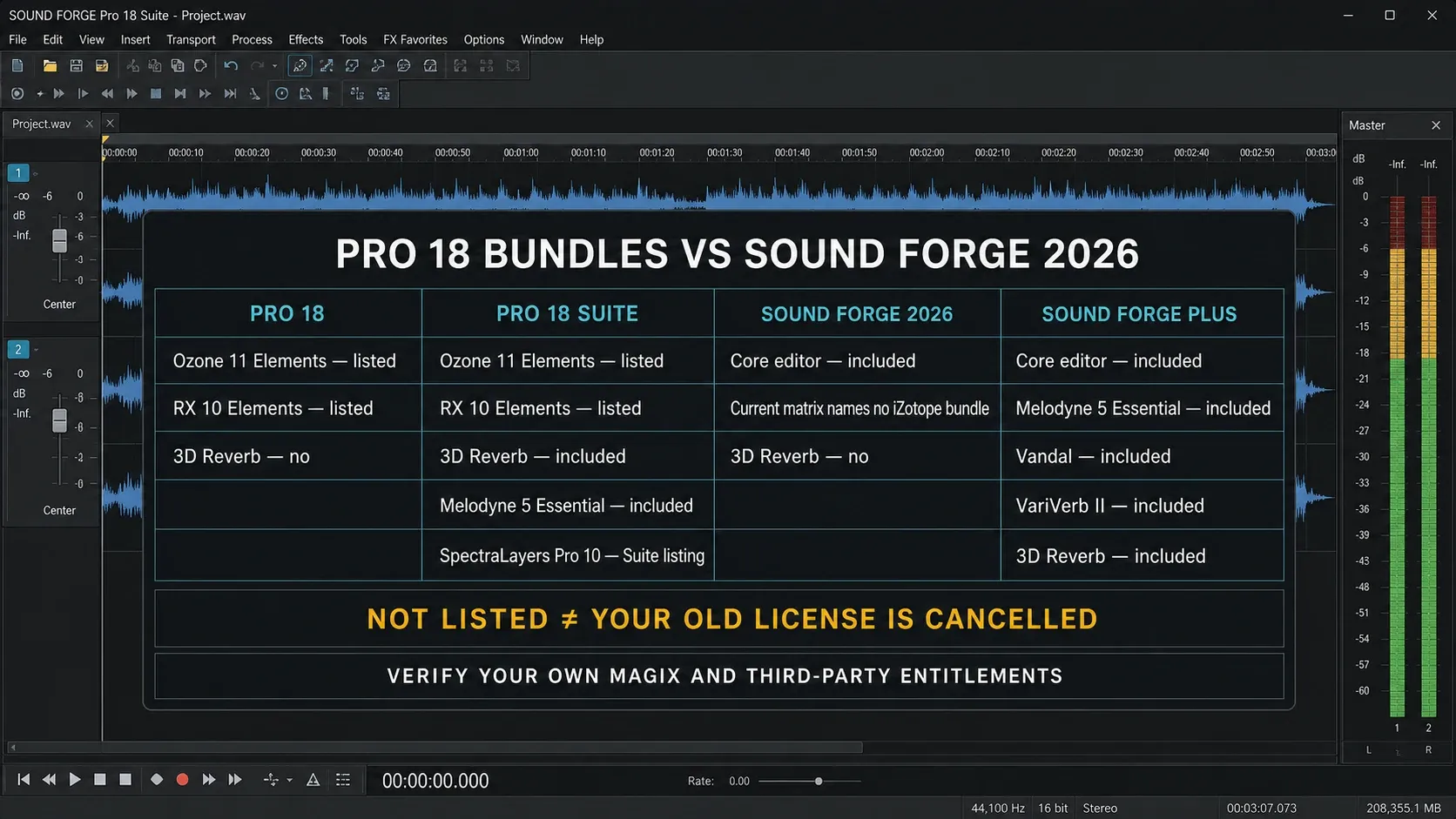Click the Center pan label under channel 2
The height and width of the screenshot is (819, 1456).
point(59,511)
